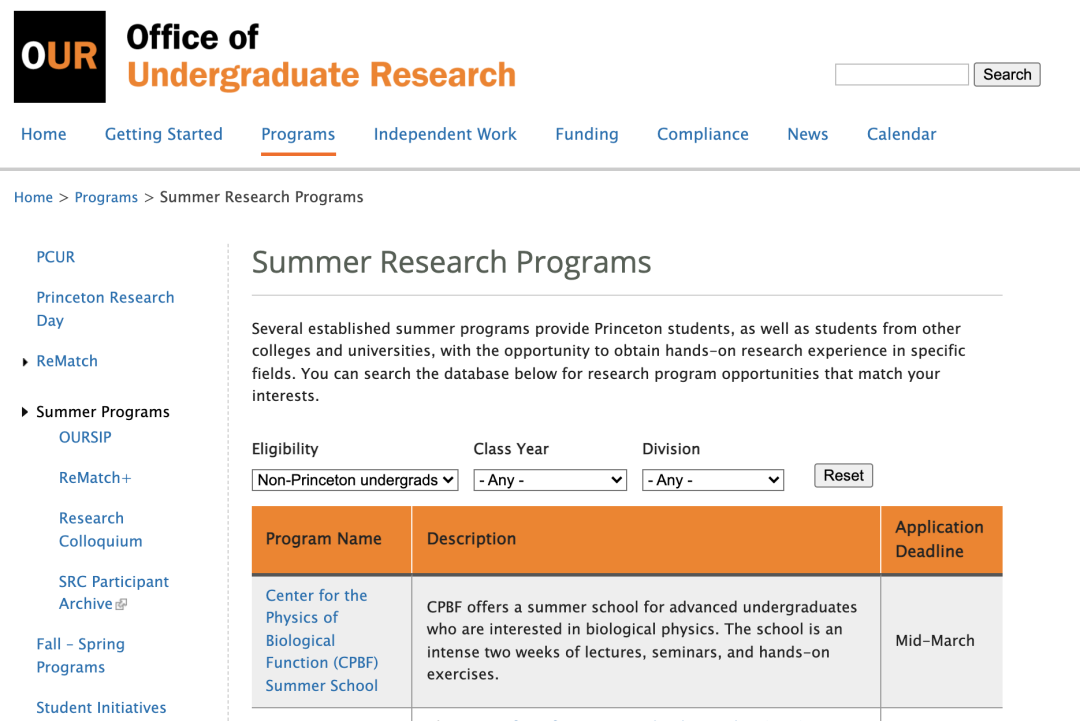Screen dimensions: 1080x721
Task: Click the Eligibility filter label
Action: pos(285,449)
